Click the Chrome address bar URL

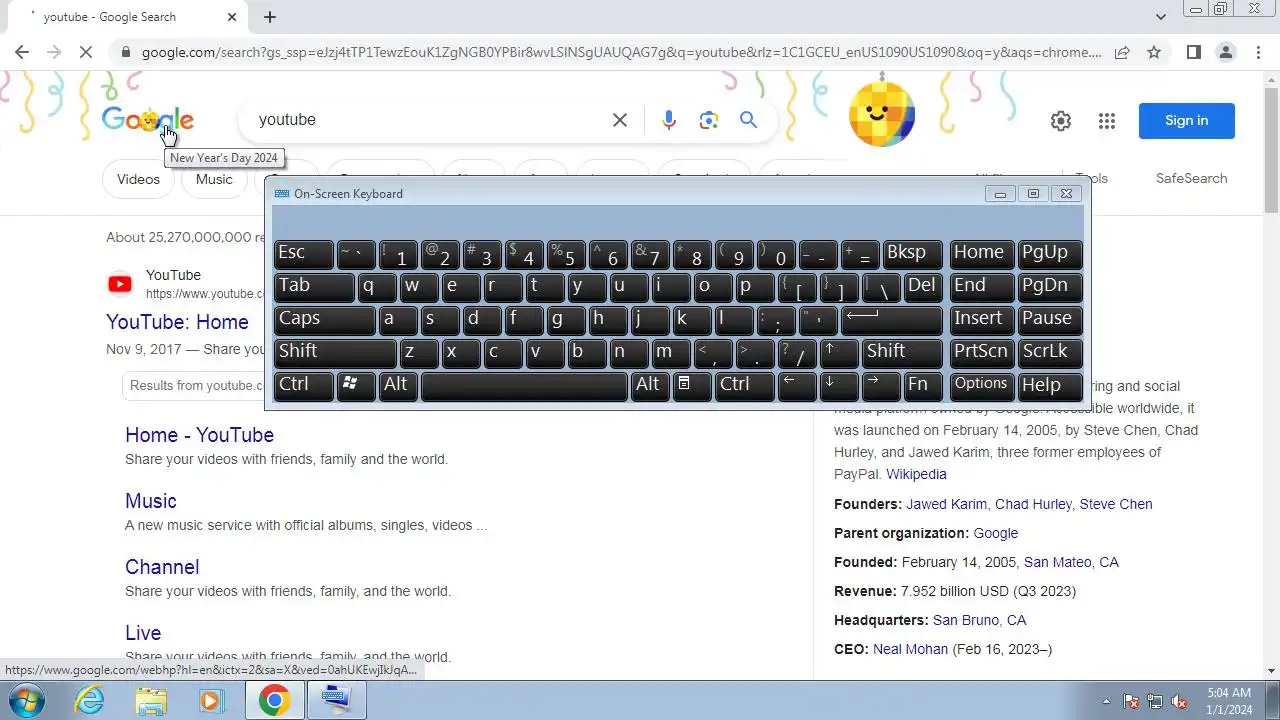click(621, 52)
